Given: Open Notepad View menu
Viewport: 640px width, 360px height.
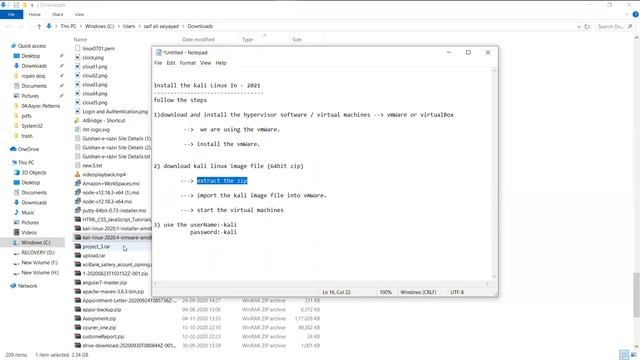Looking at the screenshot, I should (205, 63).
